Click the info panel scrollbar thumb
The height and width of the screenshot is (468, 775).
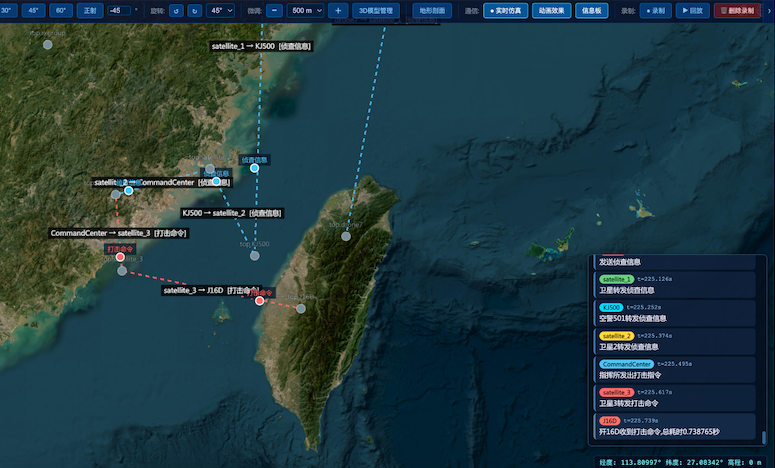pyautogui.click(x=763, y=437)
